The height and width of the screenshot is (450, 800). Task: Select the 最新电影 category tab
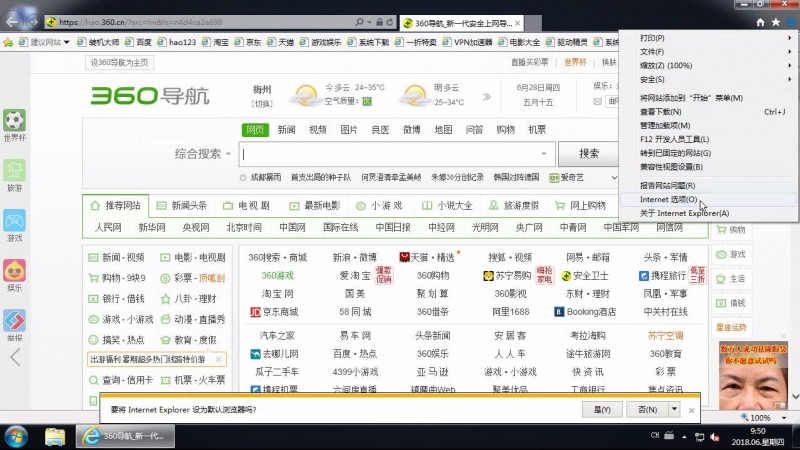tap(315, 206)
